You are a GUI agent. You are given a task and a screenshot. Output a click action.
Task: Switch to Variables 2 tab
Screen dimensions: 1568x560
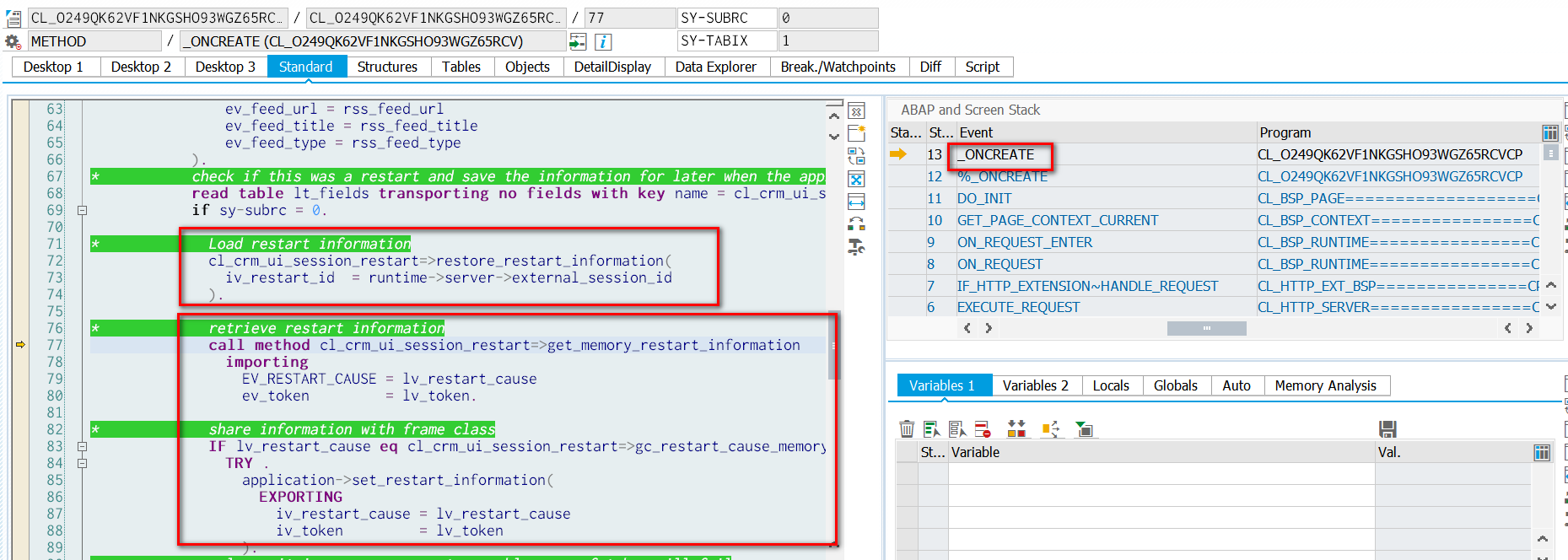pos(1036,385)
